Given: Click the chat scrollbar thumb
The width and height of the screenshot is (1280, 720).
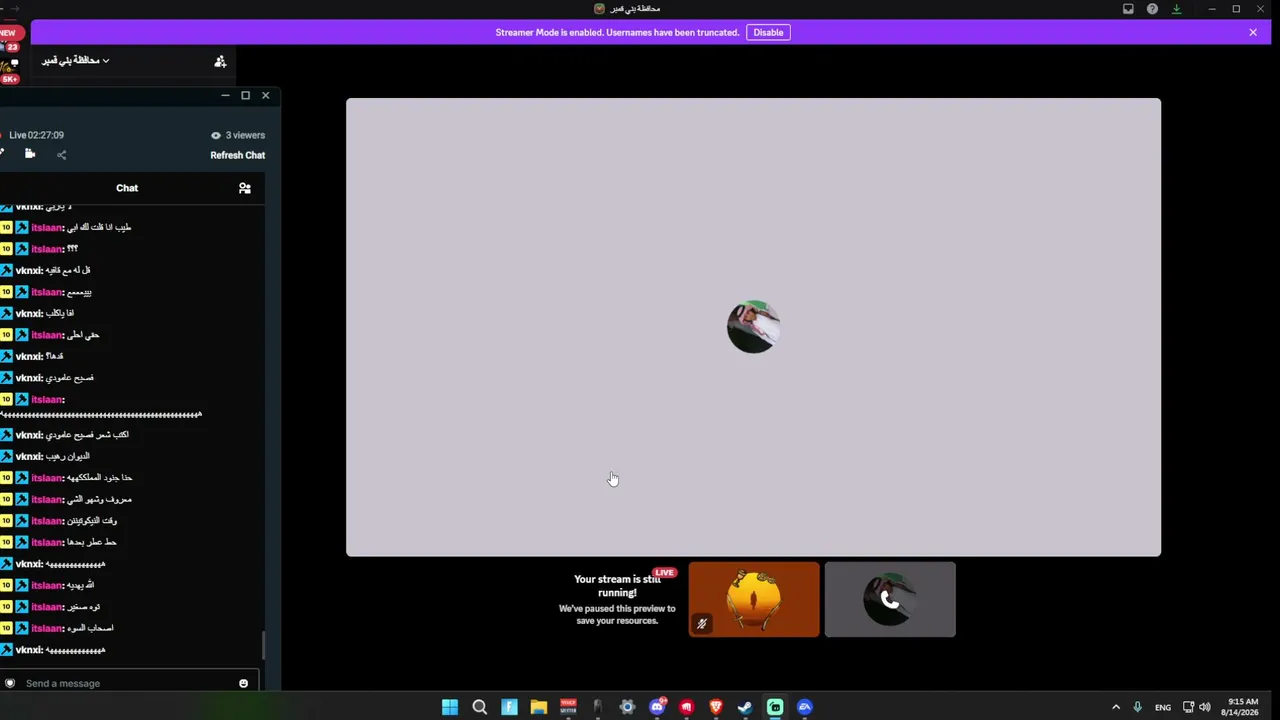Looking at the screenshot, I should pyautogui.click(x=264, y=646).
